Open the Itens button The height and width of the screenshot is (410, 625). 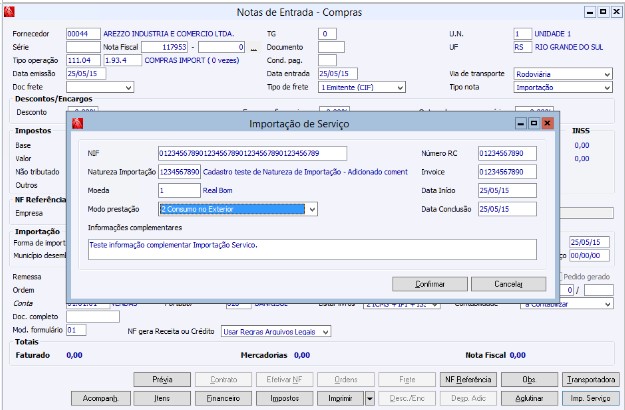(162, 398)
